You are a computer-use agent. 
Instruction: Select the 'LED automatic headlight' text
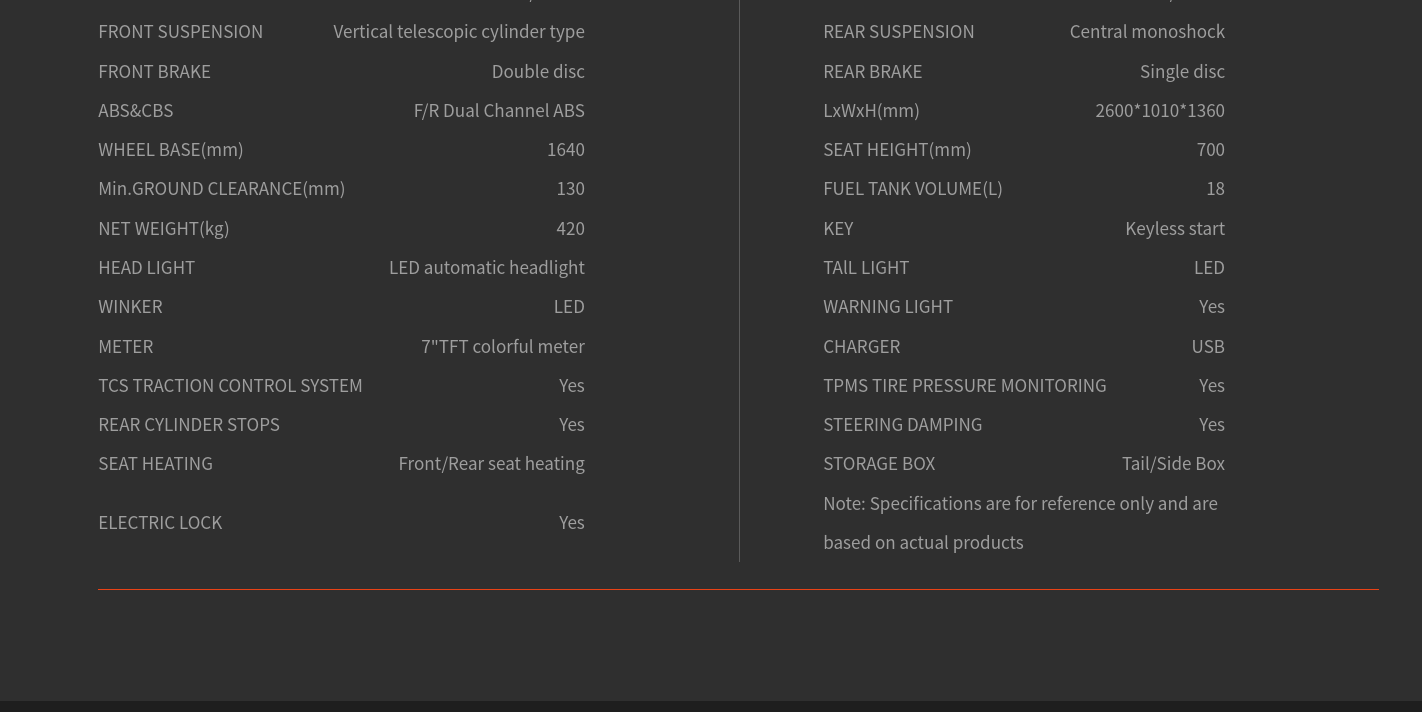coord(486,268)
